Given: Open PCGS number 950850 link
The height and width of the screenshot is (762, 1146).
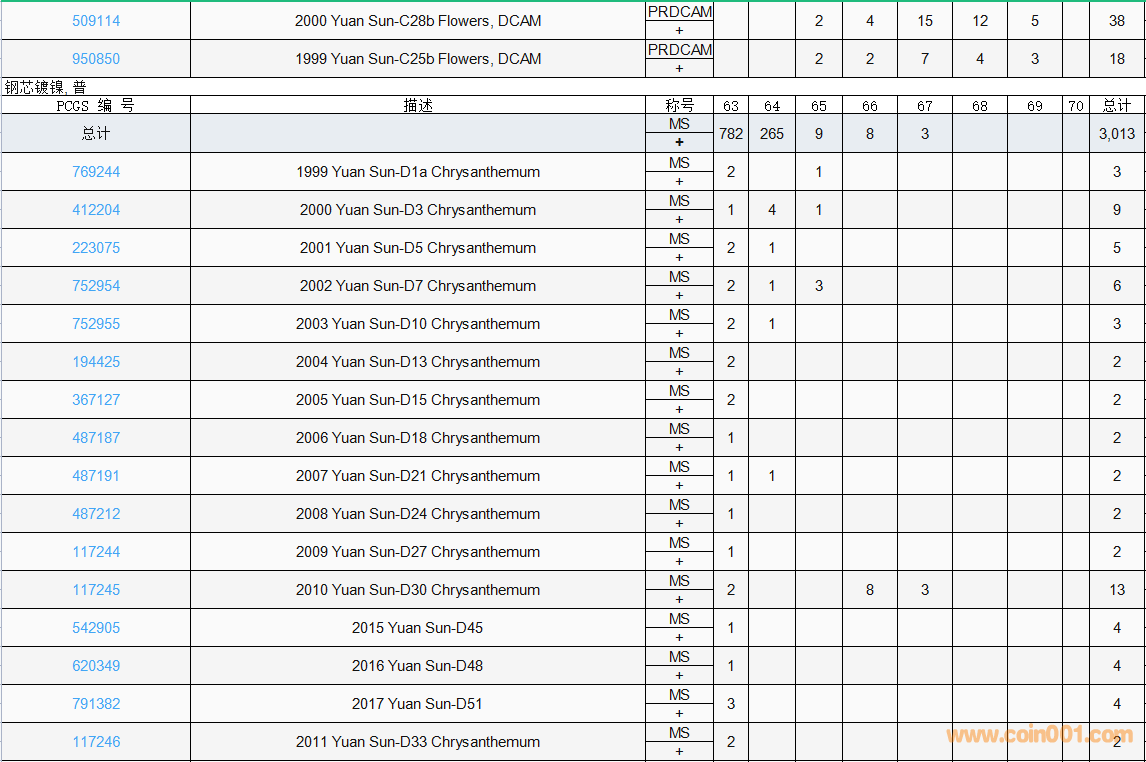Looking at the screenshot, I should [96, 59].
